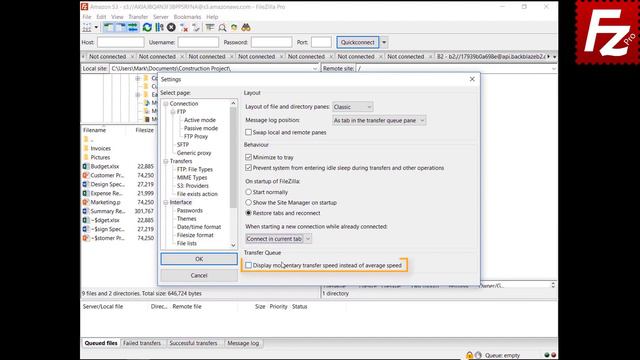Click the Invoices folder icon
The image size is (640, 360).
(x=86, y=149)
